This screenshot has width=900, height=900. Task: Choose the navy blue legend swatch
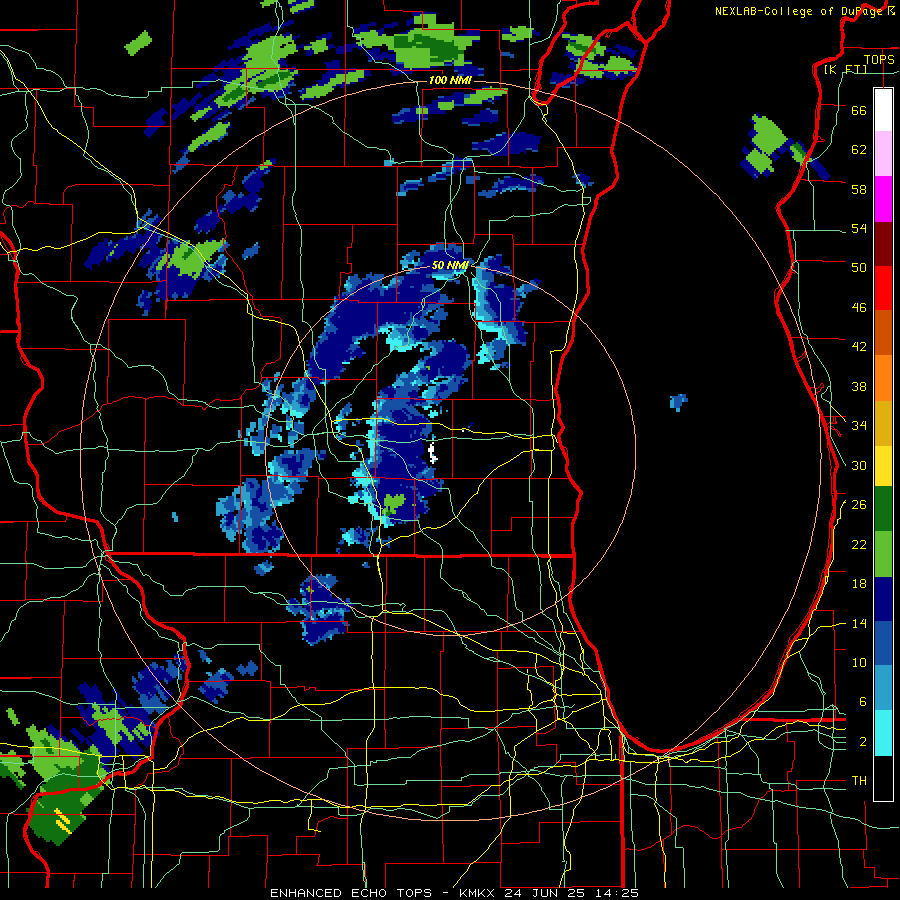pos(883,599)
